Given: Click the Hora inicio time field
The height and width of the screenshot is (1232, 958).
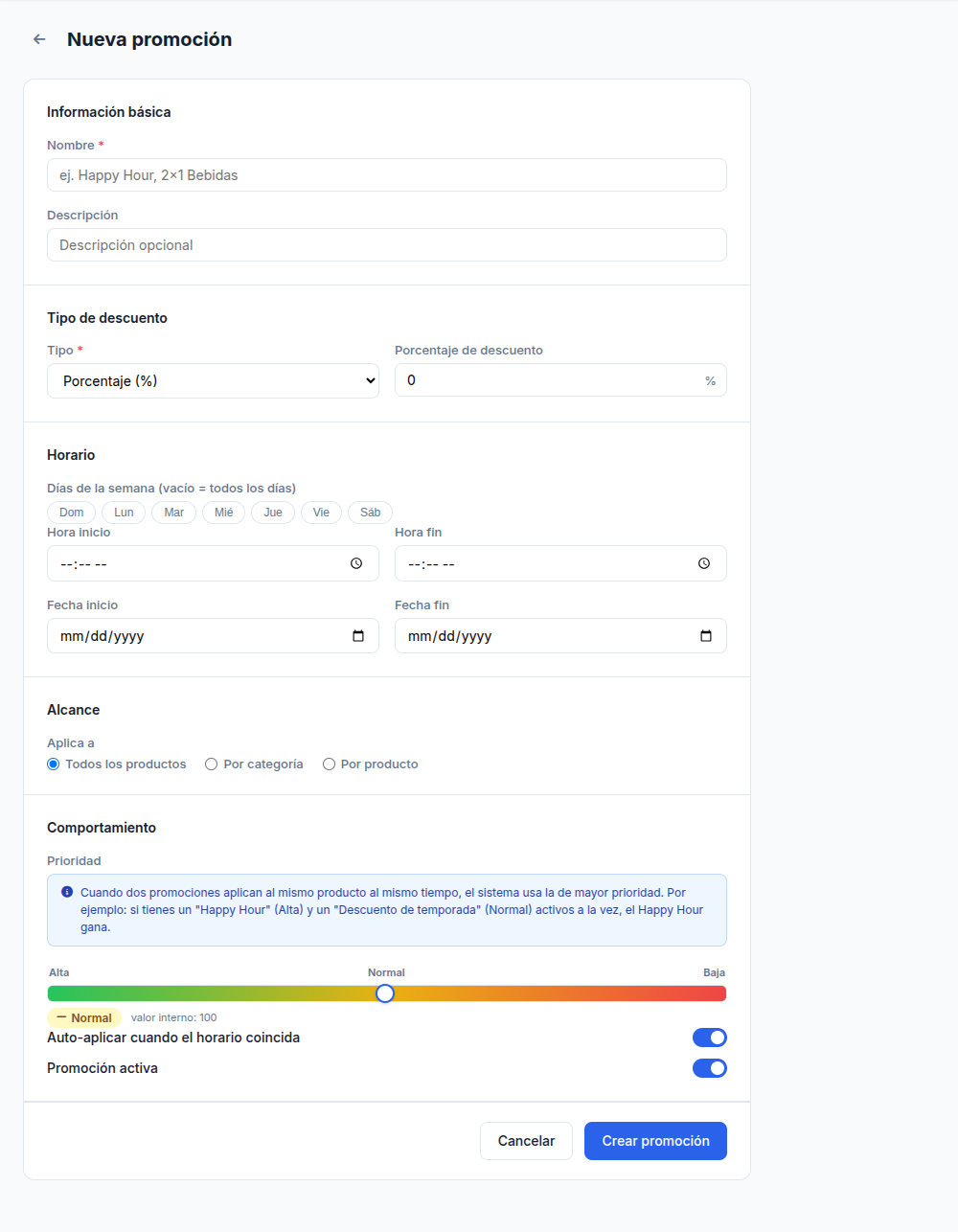Looking at the screenshot, I should 213,563.
